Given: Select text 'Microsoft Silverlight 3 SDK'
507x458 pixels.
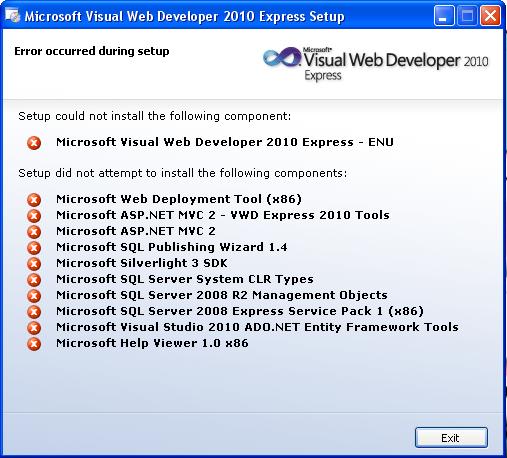Looking at the screenshot, I should [142, 263].
